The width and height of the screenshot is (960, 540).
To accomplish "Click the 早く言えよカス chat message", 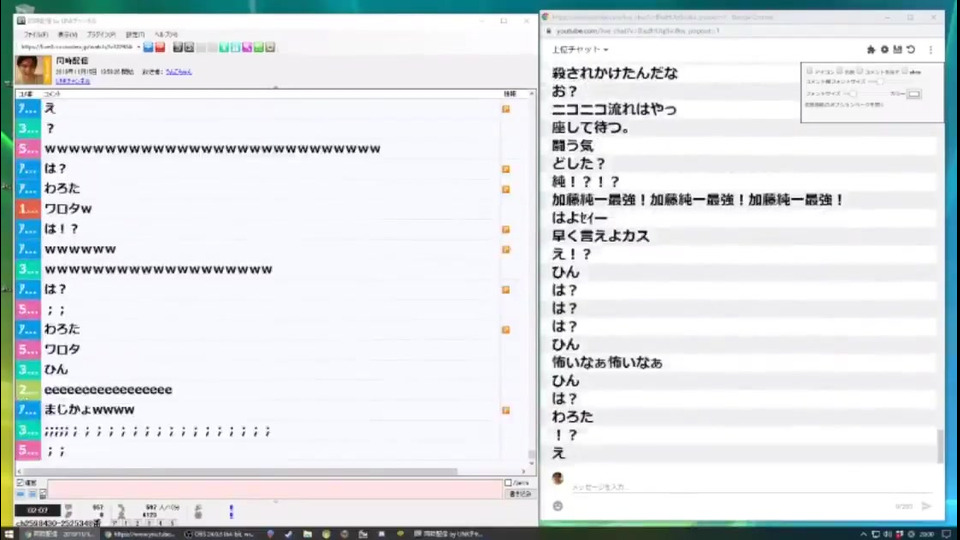I will [601, 236].
